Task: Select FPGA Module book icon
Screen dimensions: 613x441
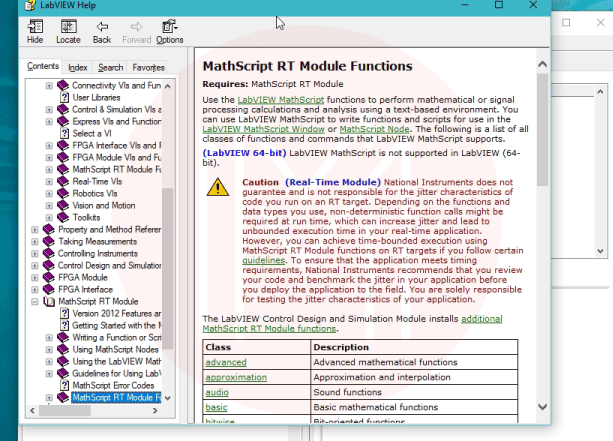Action: (49, 278)
